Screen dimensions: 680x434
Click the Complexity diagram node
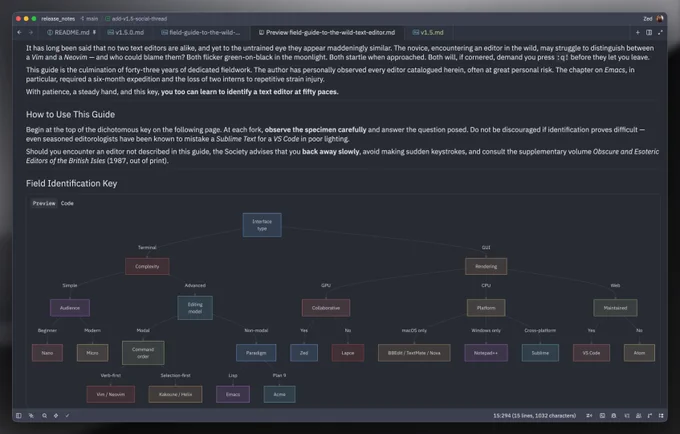click(147, 266)
